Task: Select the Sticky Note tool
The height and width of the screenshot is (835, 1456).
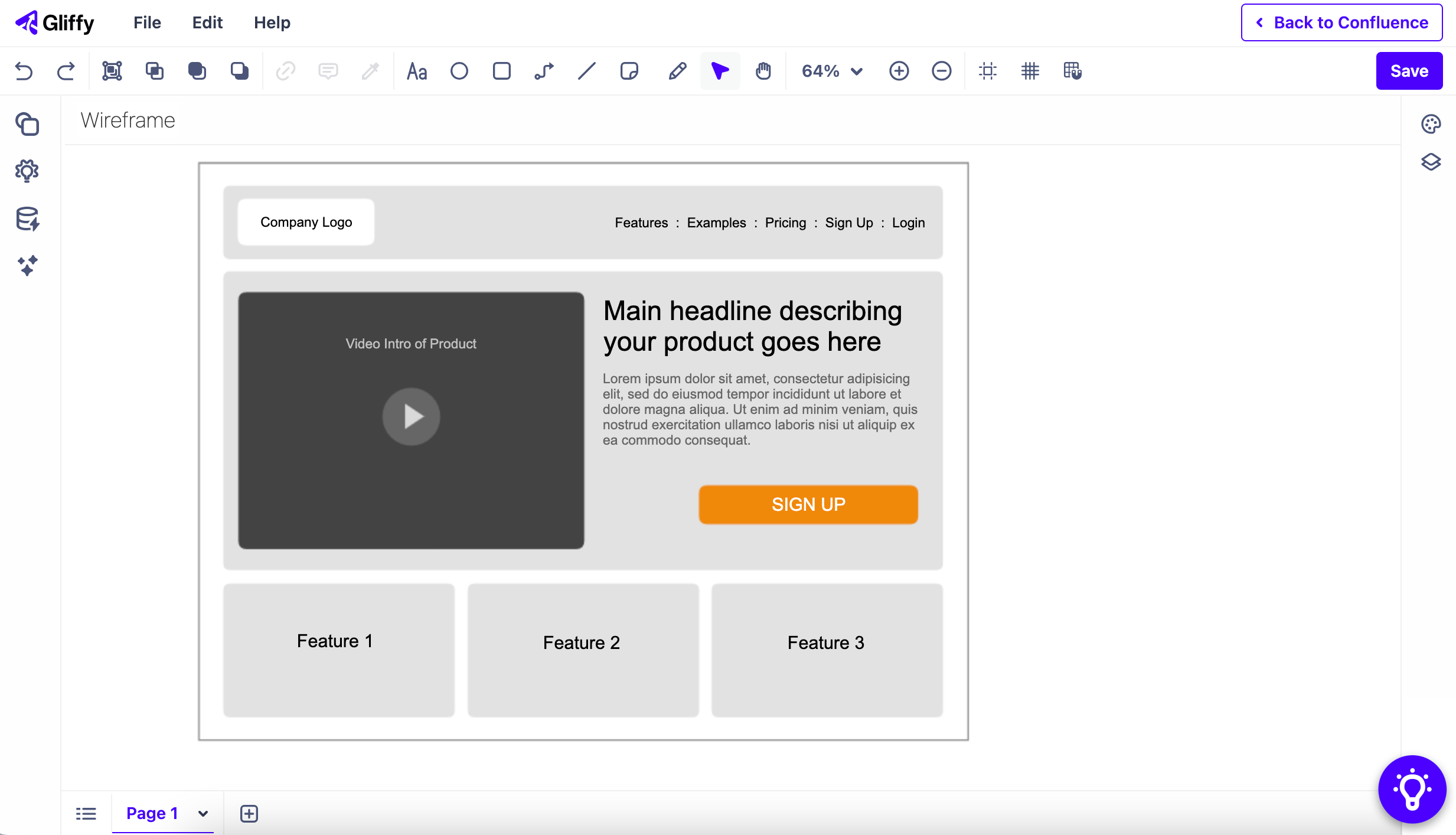Action: pos(629,71)
